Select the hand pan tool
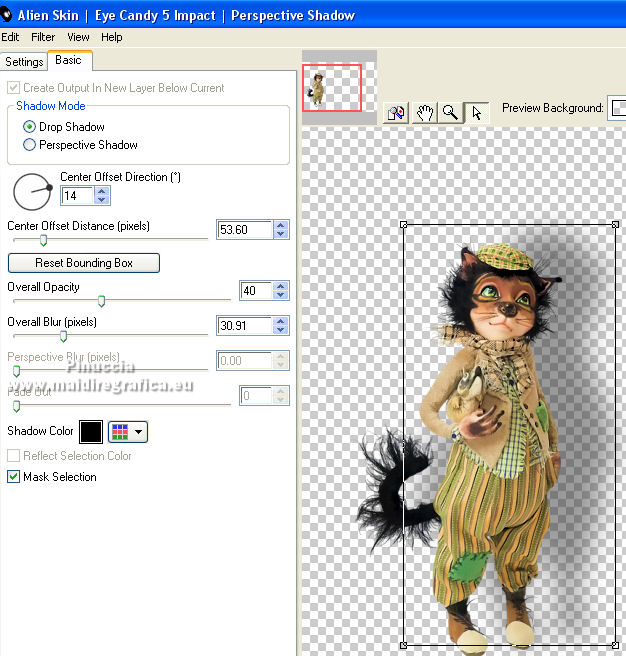The image size is (626, 656). [x=425, y=113]
